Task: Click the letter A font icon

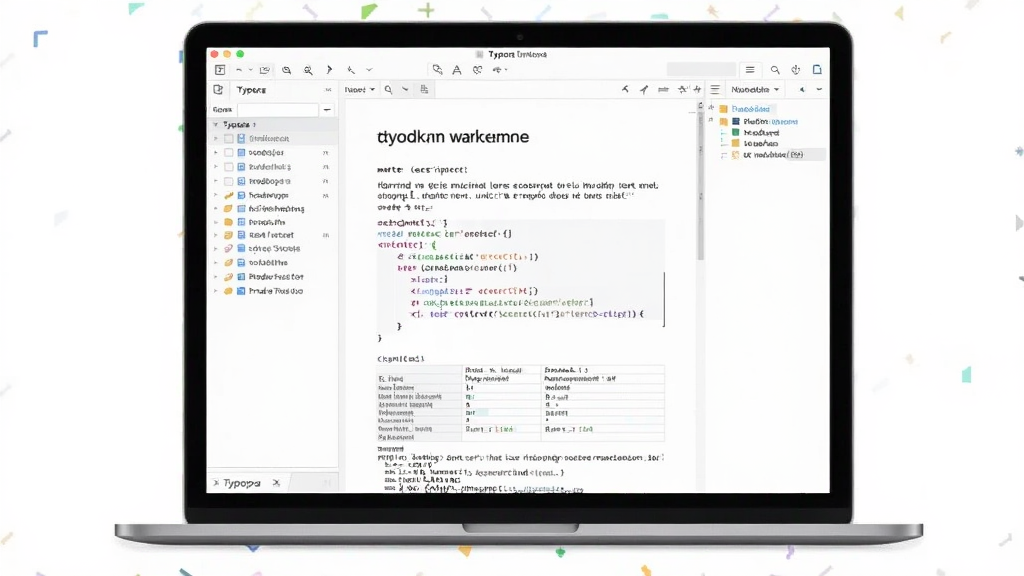Action: tap(457, 70)
